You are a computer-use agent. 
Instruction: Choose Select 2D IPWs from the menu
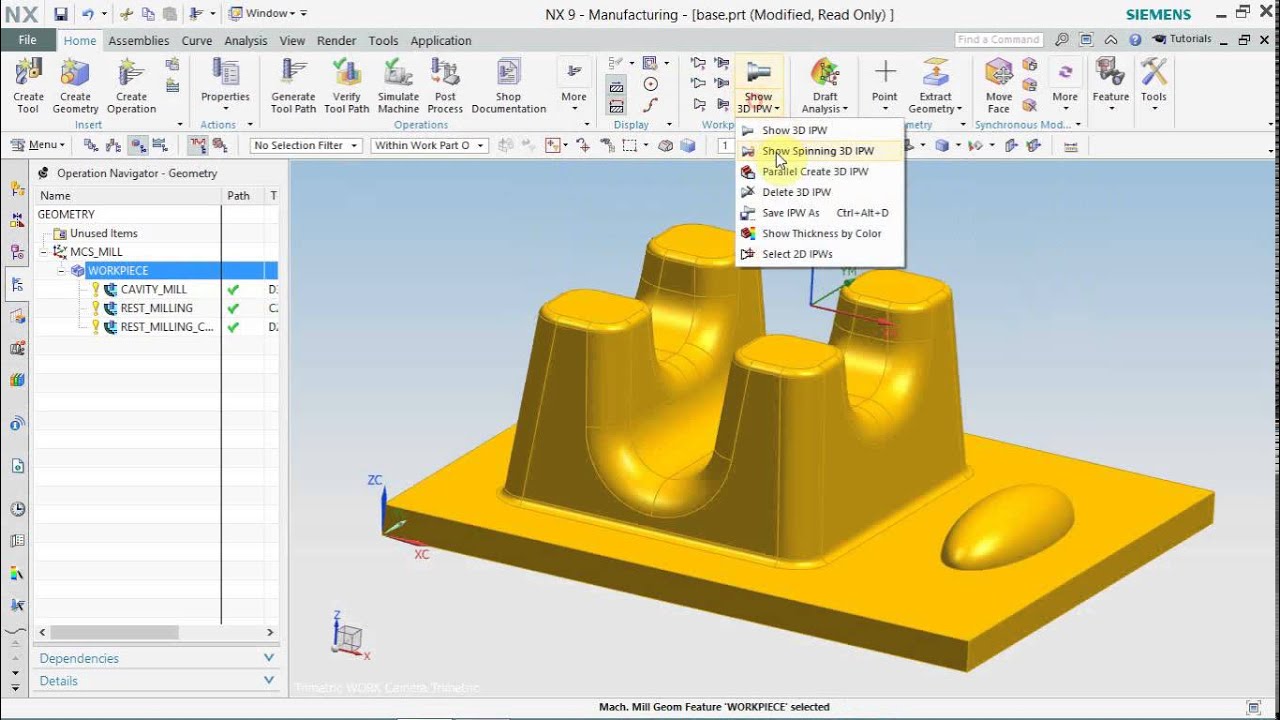click(x=819, y=254)
